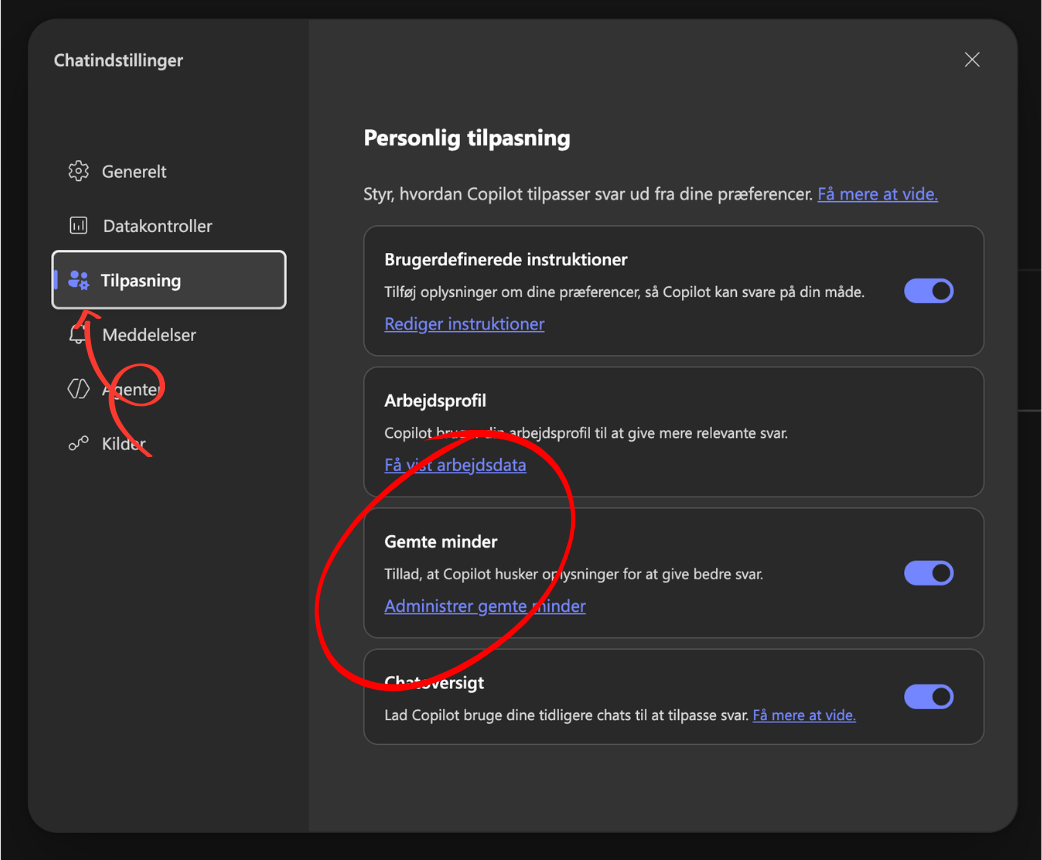
Task: Open Administrer gemte minder link
Action: coord(485,606)
